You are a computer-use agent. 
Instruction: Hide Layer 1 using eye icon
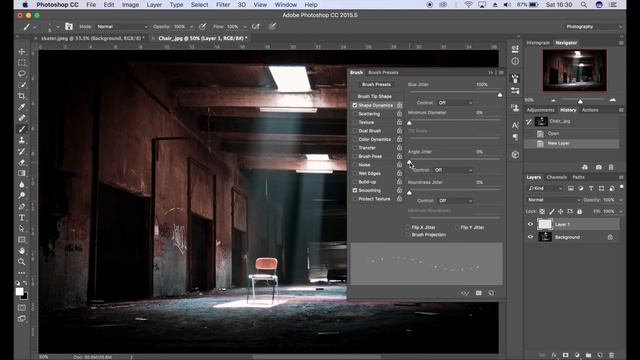(x=530, y=224)
